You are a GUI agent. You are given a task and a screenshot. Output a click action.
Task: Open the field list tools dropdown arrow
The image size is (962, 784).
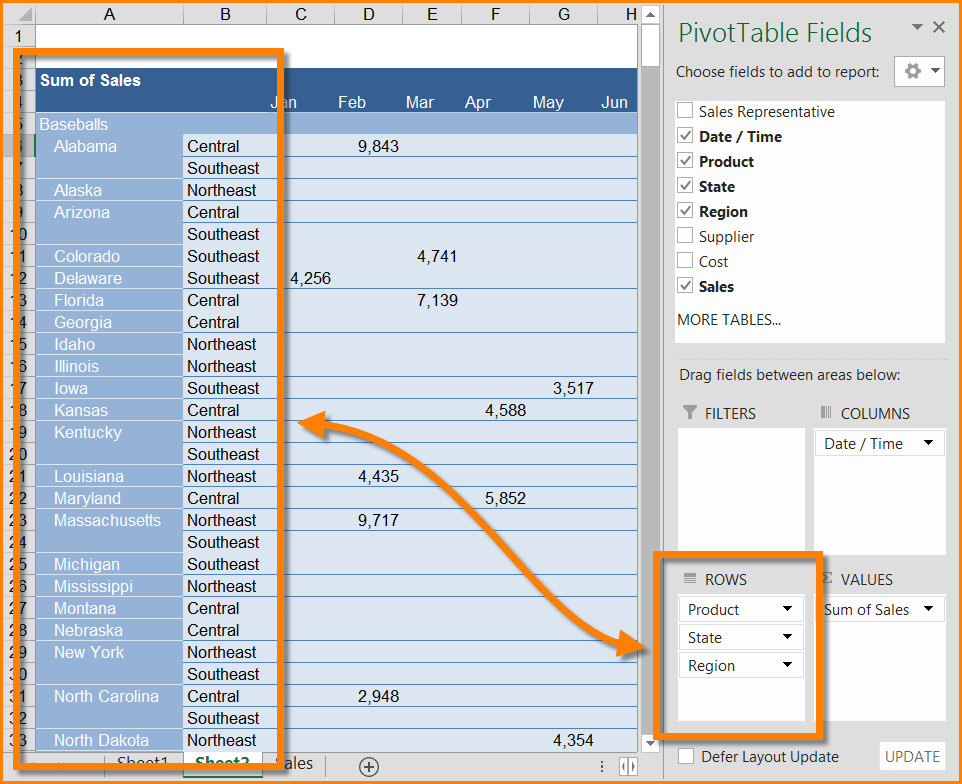point(935,71)
